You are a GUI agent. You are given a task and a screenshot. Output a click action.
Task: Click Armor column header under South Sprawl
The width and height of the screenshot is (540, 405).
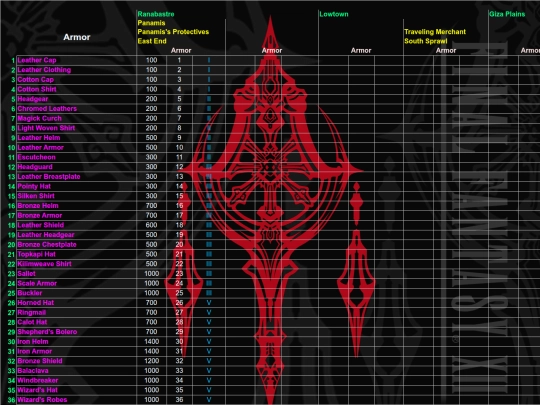446,51
